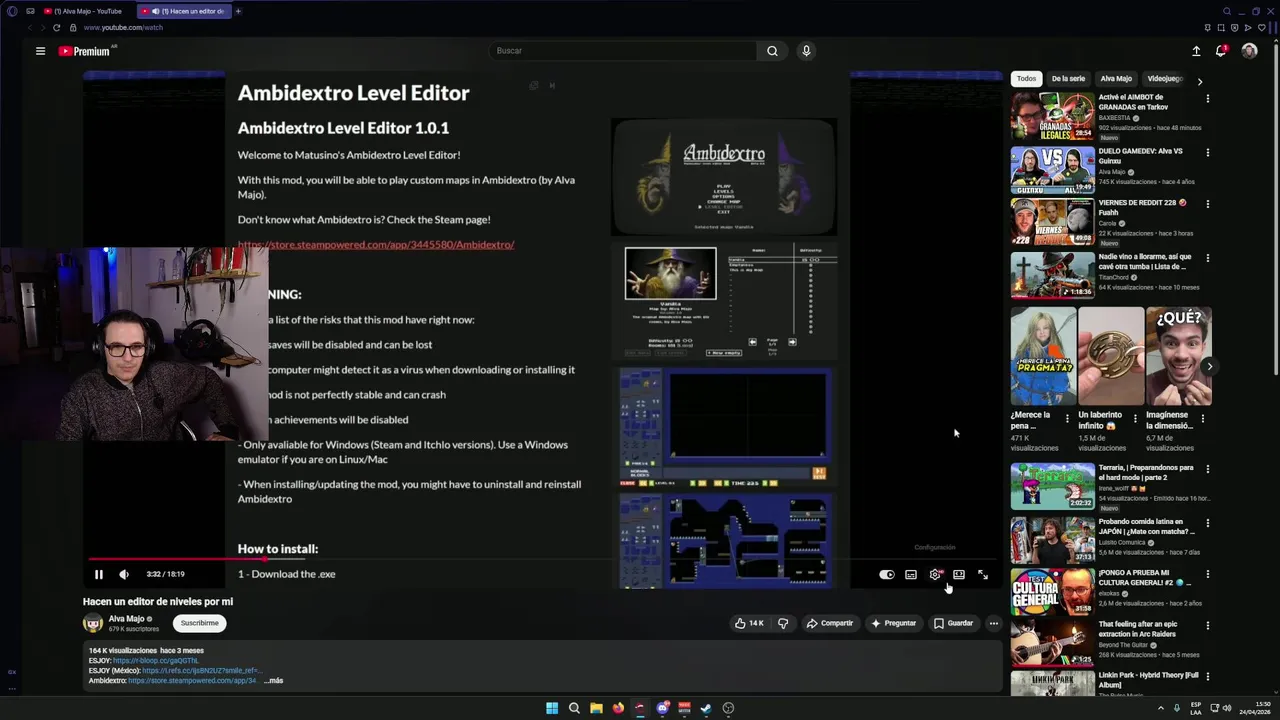Open a new browser tab with plus
1280x720 pixels.
[238, 11]
